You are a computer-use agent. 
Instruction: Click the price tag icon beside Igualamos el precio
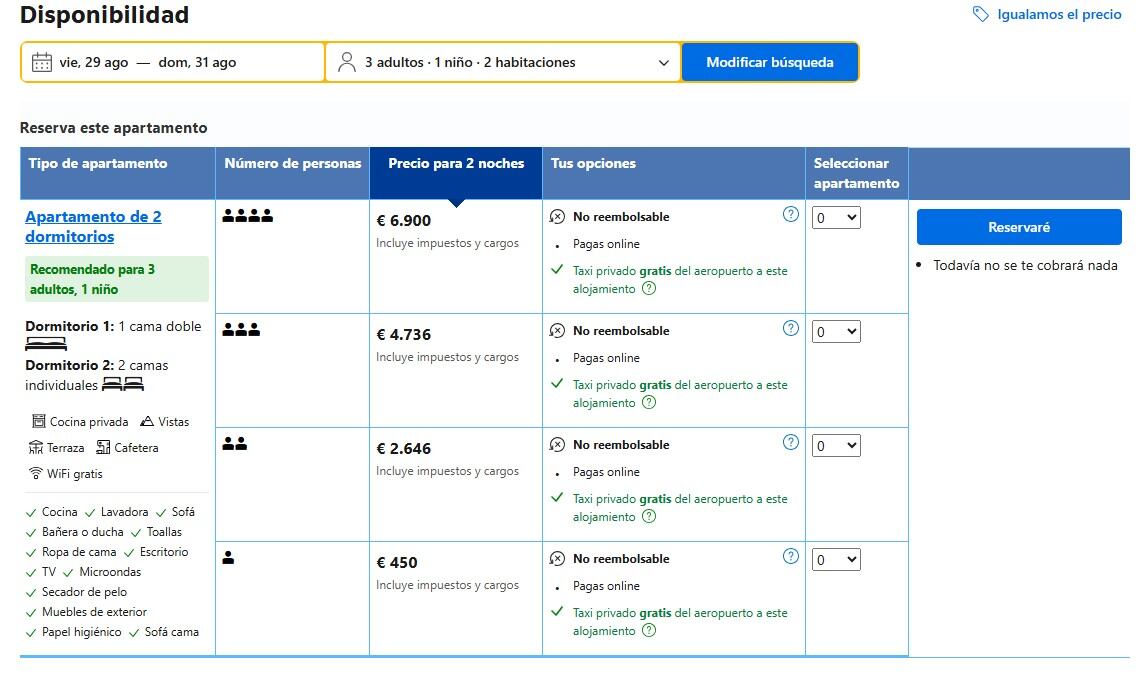tap(981, 15)
